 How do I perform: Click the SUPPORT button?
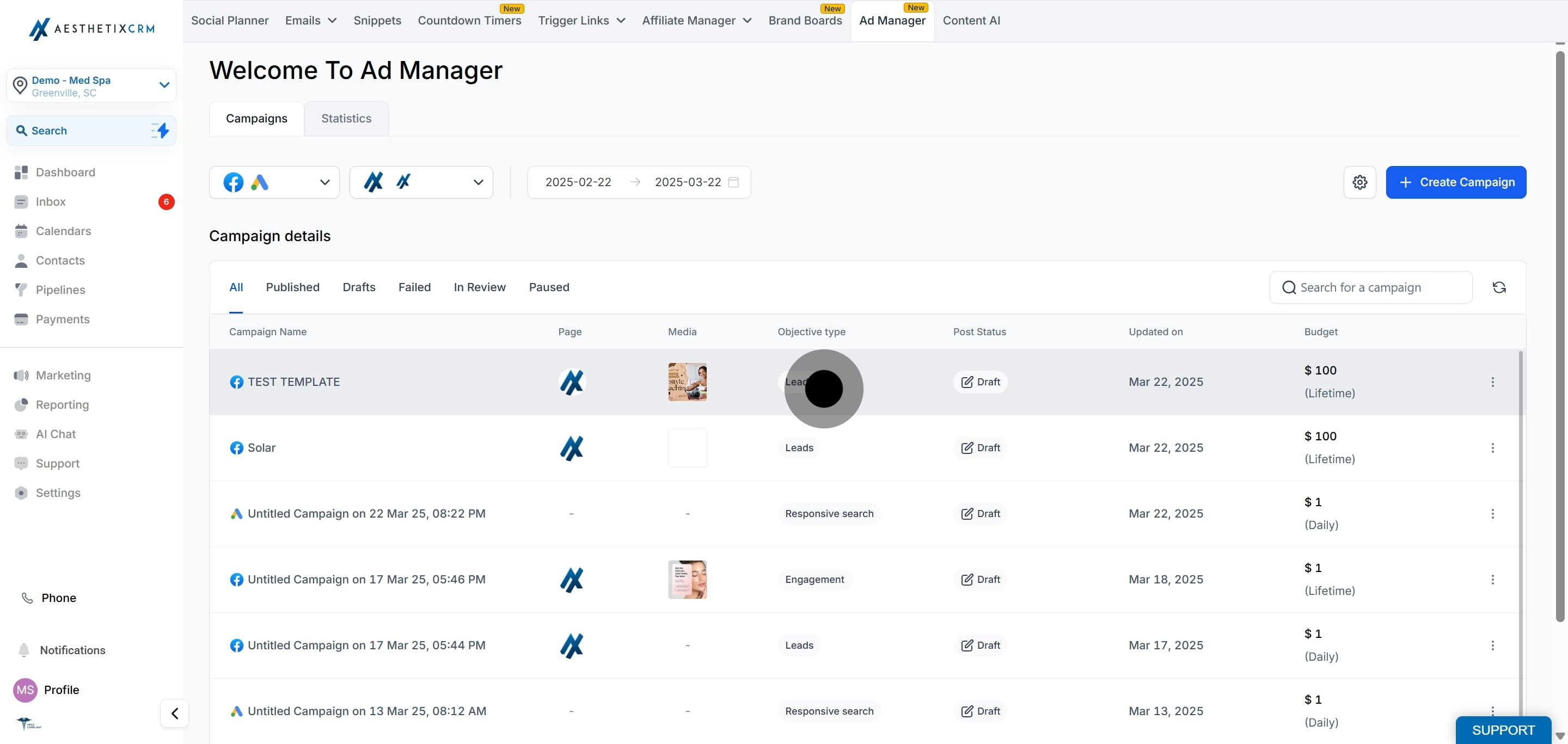(1503, 729)
